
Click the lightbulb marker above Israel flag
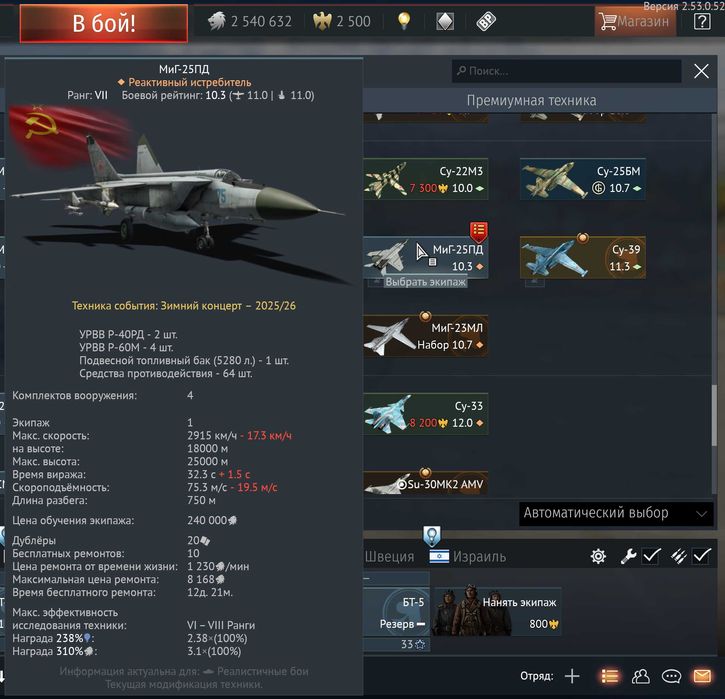(431, 535)
